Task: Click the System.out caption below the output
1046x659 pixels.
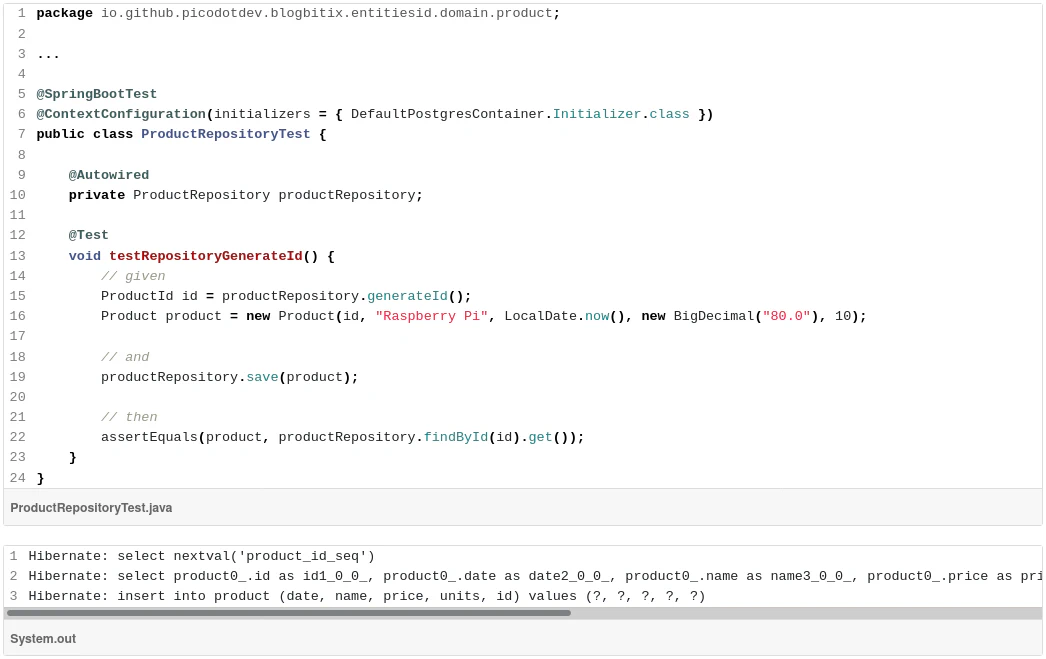Action: click(x=43, y=639)
